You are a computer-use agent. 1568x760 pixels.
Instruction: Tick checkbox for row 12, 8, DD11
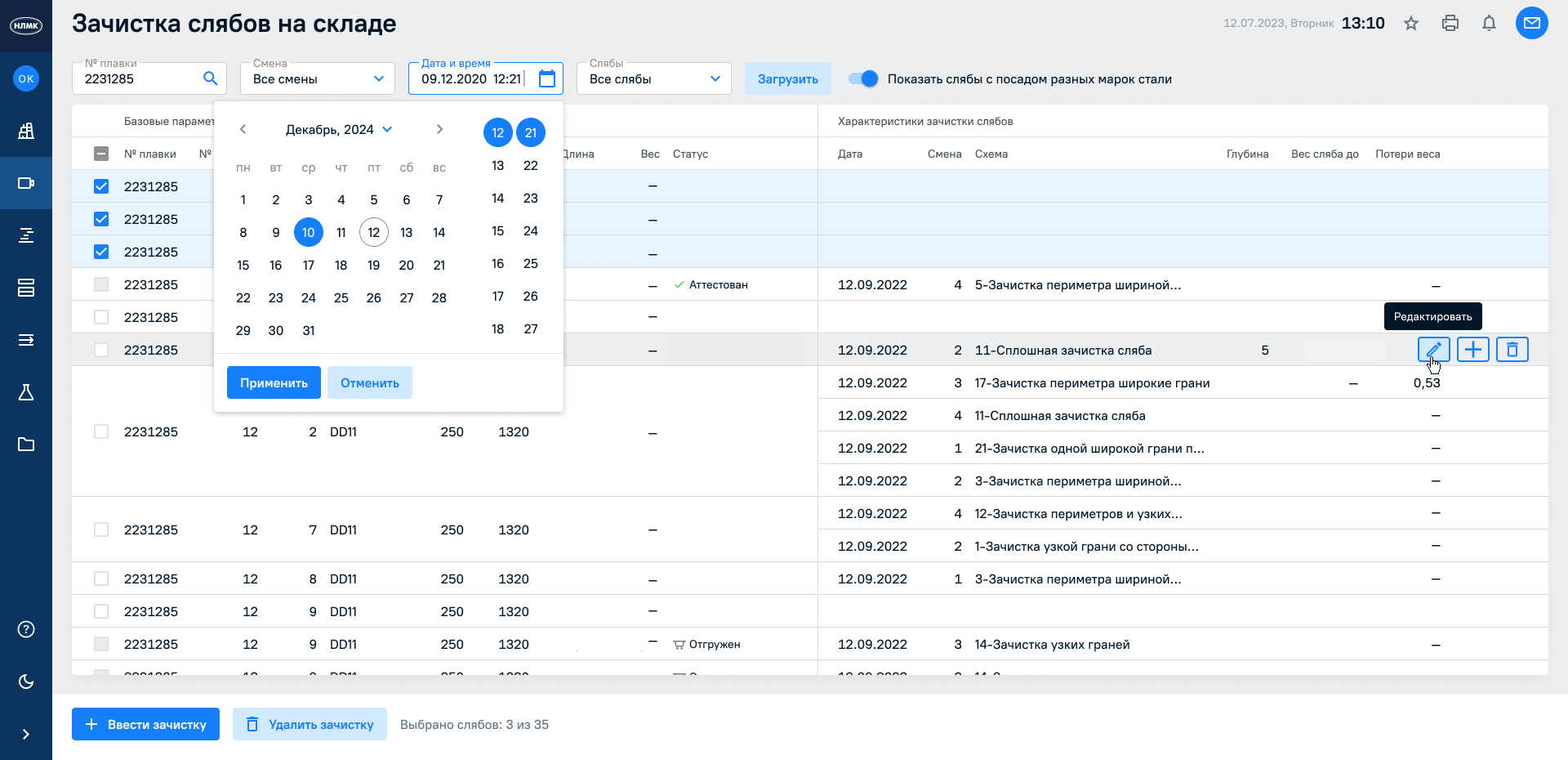click(101, 579)
